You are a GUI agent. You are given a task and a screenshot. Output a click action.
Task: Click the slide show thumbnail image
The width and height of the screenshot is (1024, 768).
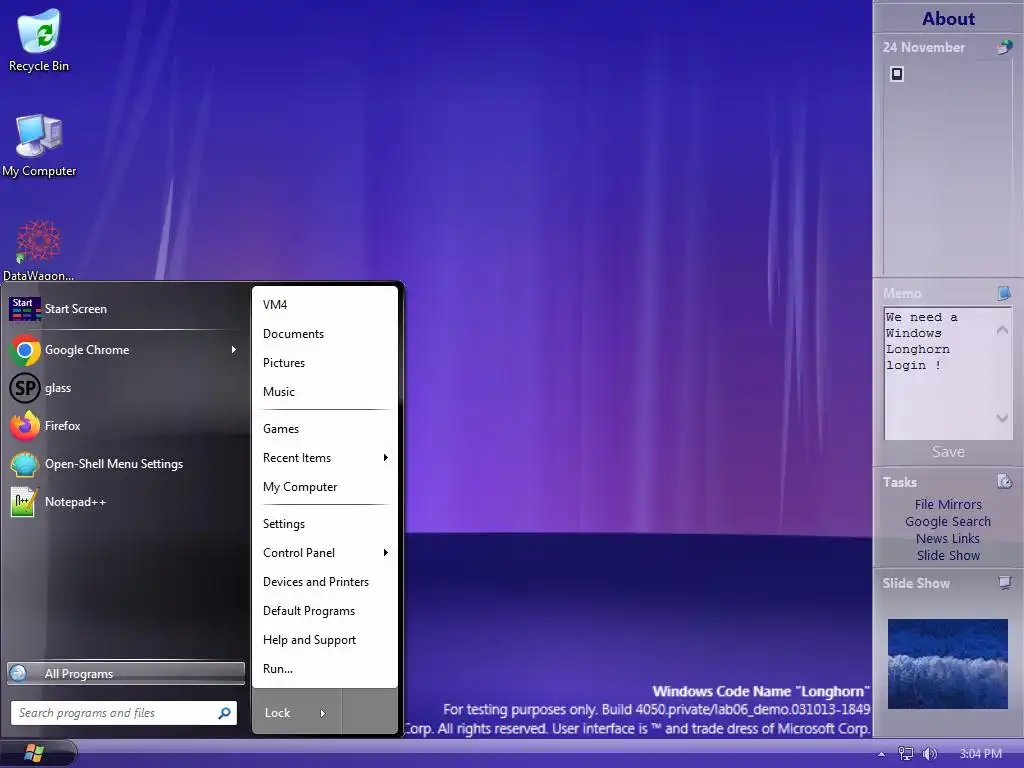948,664
